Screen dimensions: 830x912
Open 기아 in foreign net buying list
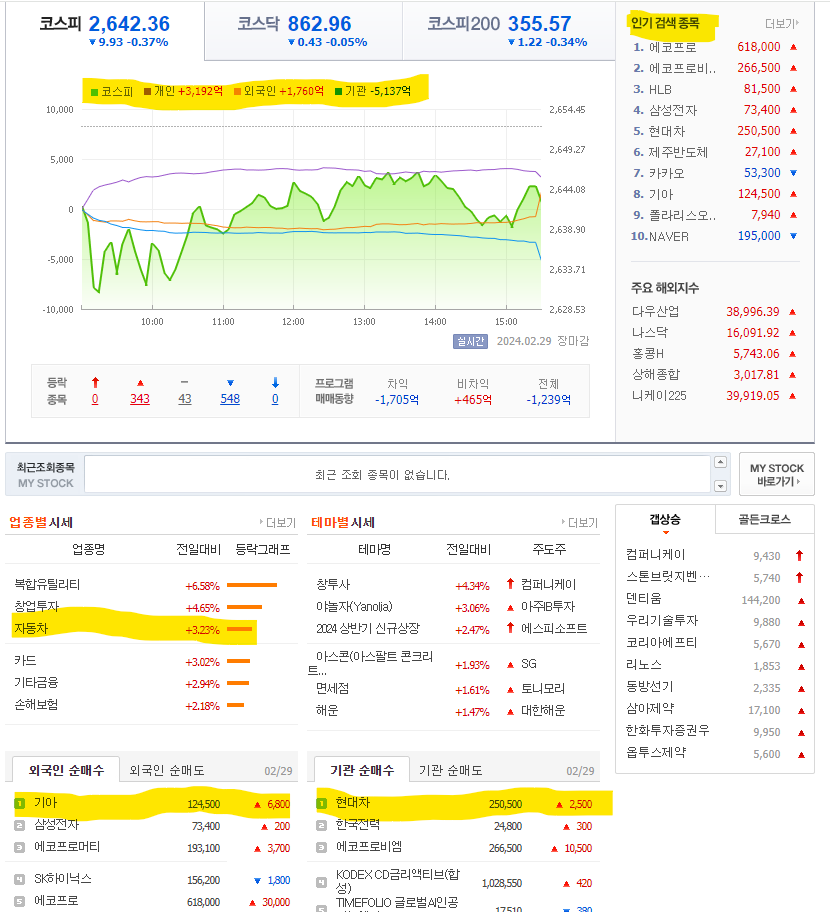pyautogui.click(x=45, y=803)
